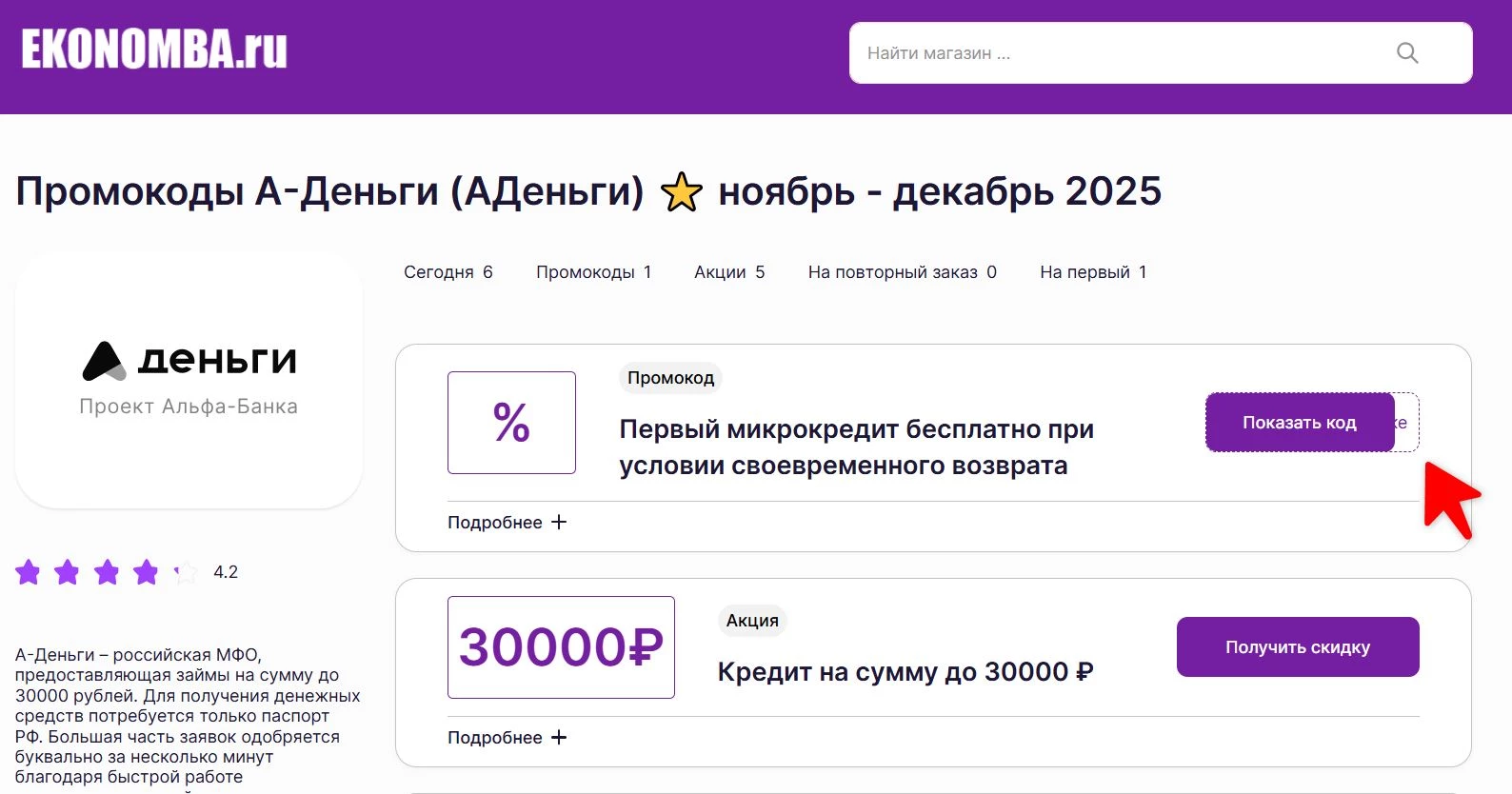Click the first purple rating star
1512x794 pixels.
(29, 572)
